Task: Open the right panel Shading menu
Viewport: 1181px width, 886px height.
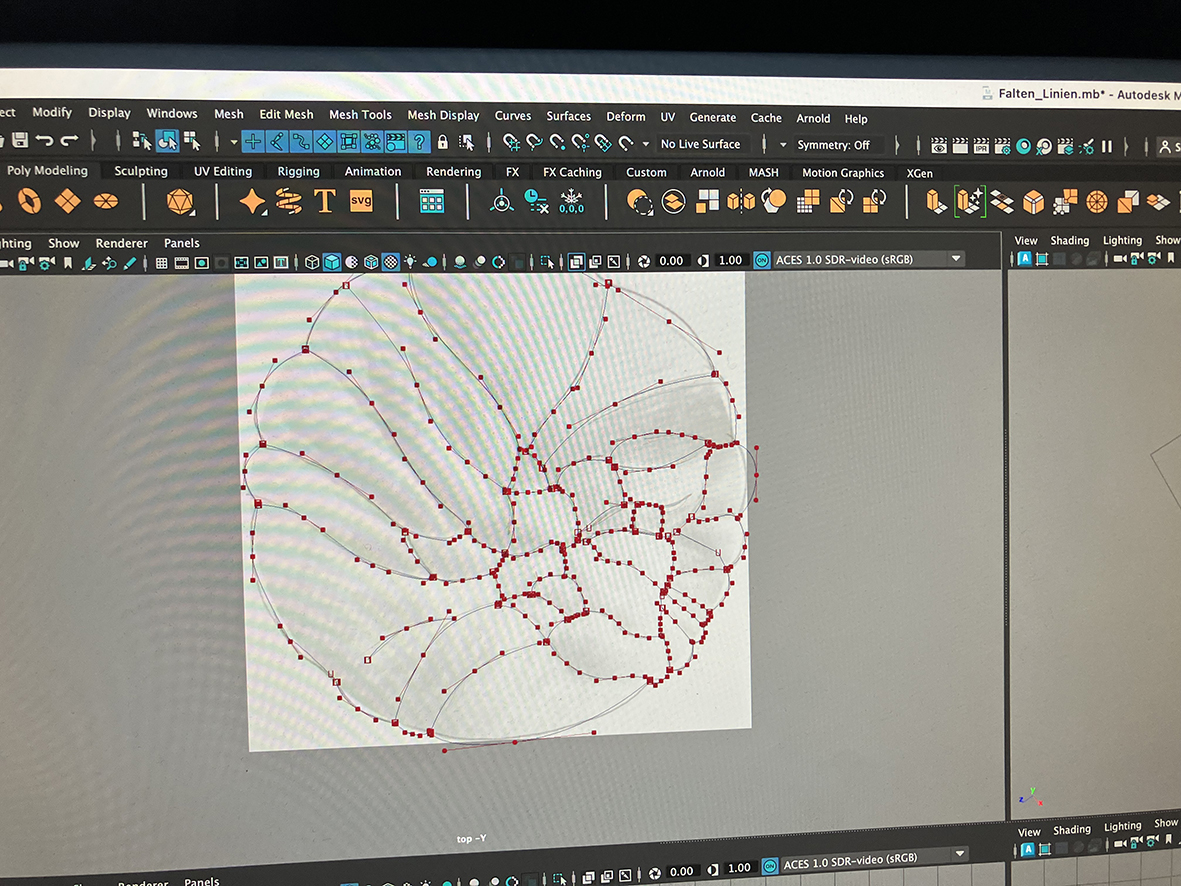Action: coord(1070,240)
